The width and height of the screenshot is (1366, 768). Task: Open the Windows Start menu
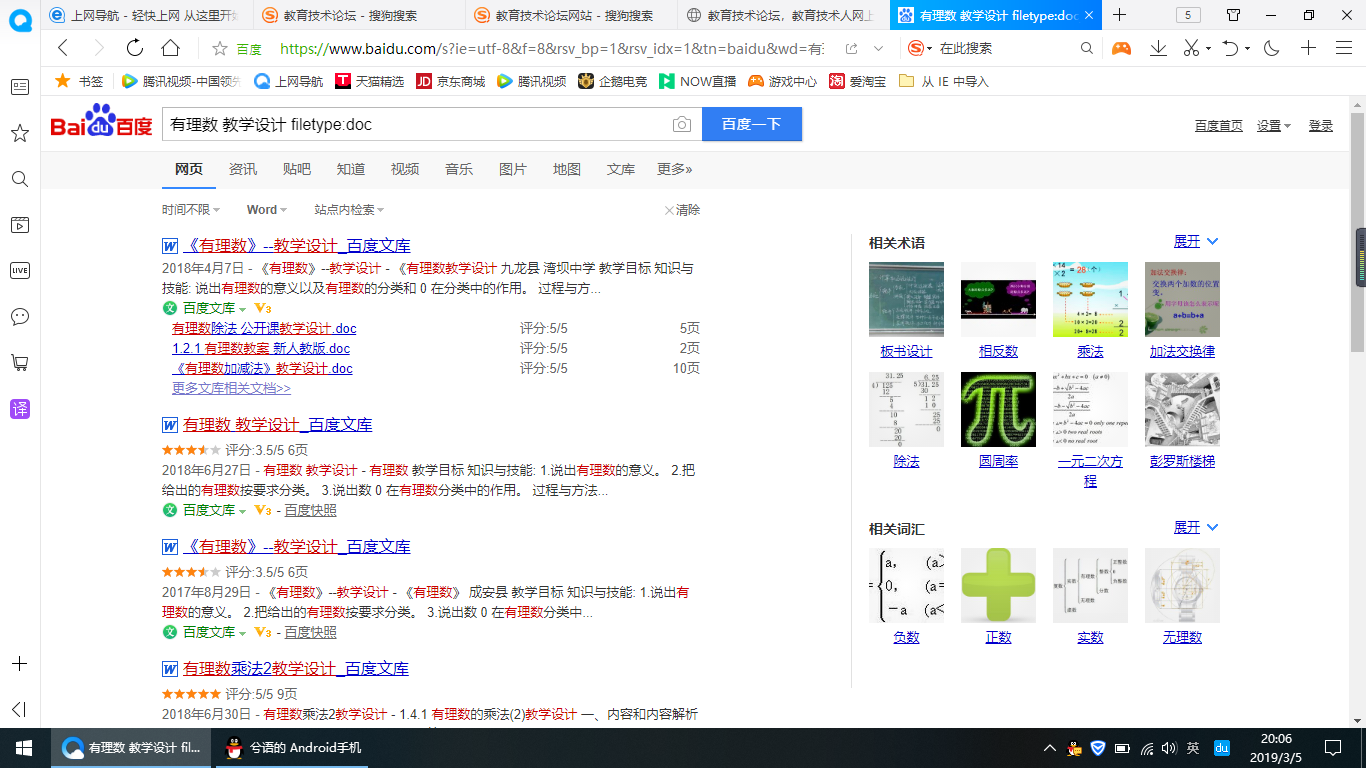click(x=24, y=747)
